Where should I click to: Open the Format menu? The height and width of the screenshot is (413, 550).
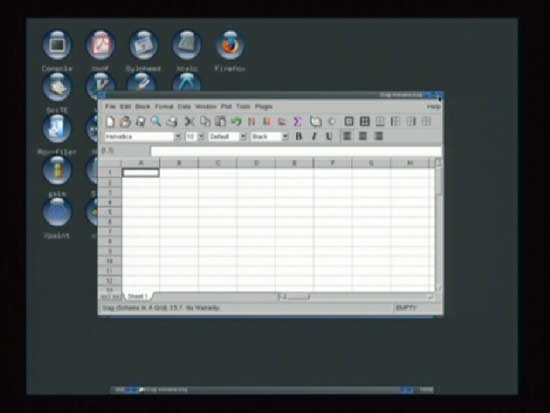(164, 106)
